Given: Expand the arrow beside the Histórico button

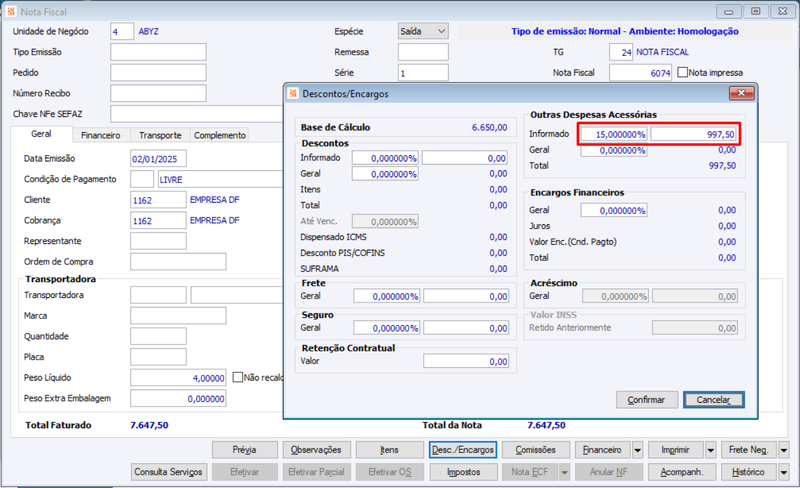Looking at the screenshot, I should (x=784, y=472).
